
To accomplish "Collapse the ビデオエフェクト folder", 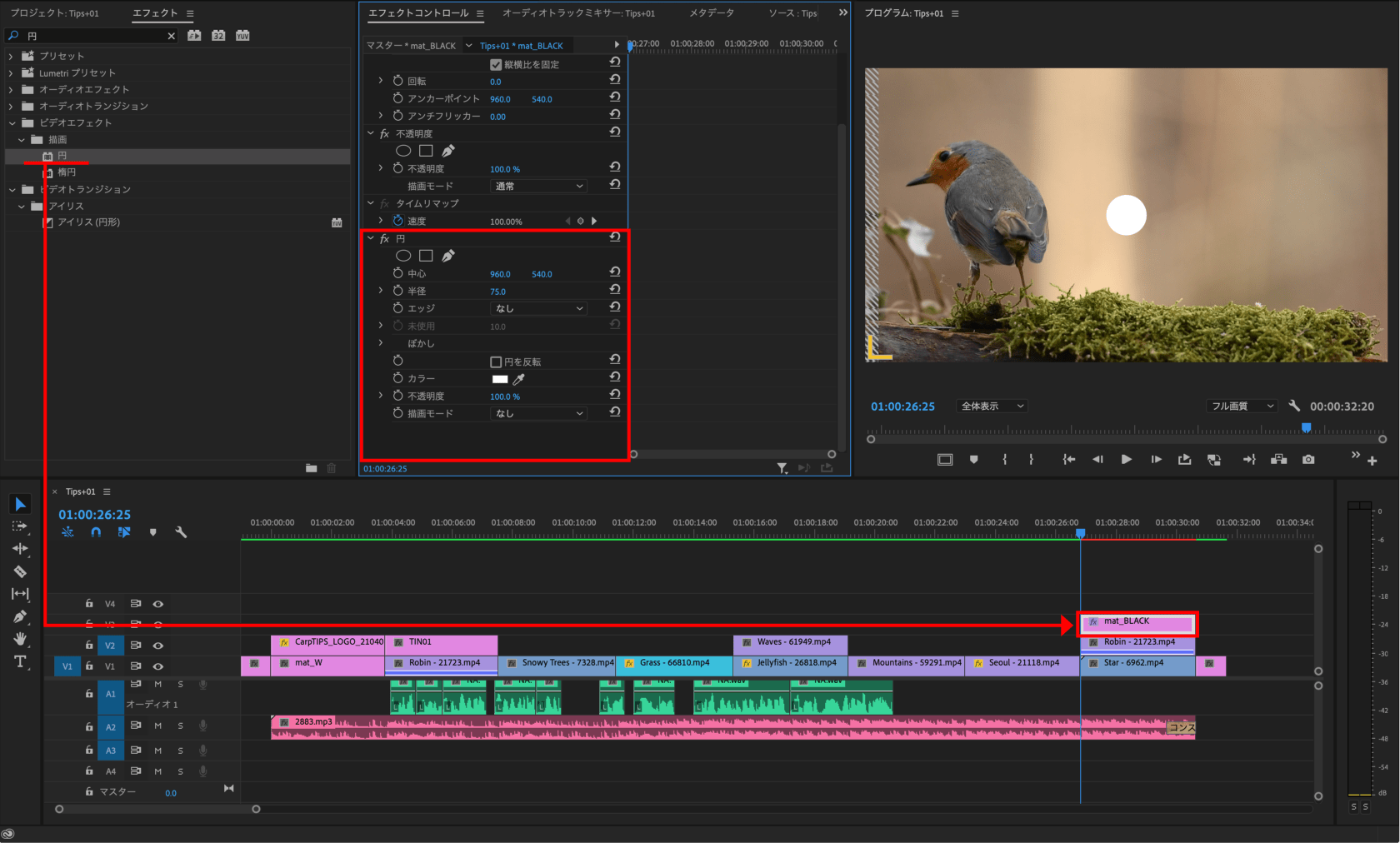I will pos(12,122).
